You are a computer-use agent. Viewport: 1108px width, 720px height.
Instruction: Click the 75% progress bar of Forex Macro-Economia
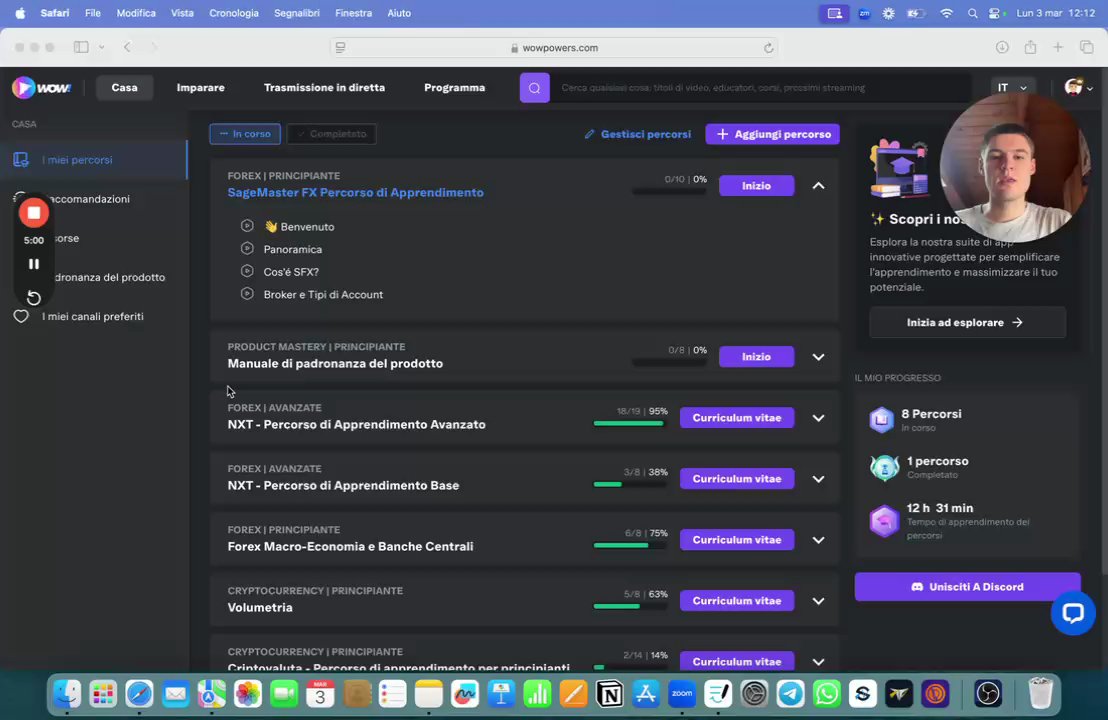[630, 545]
